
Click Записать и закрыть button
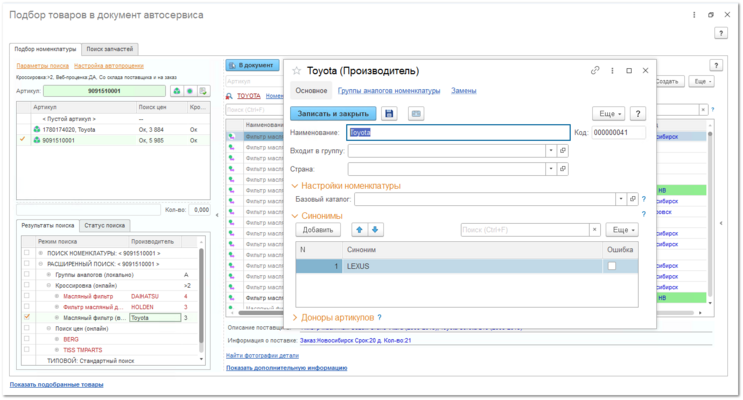tap(333, 114)
